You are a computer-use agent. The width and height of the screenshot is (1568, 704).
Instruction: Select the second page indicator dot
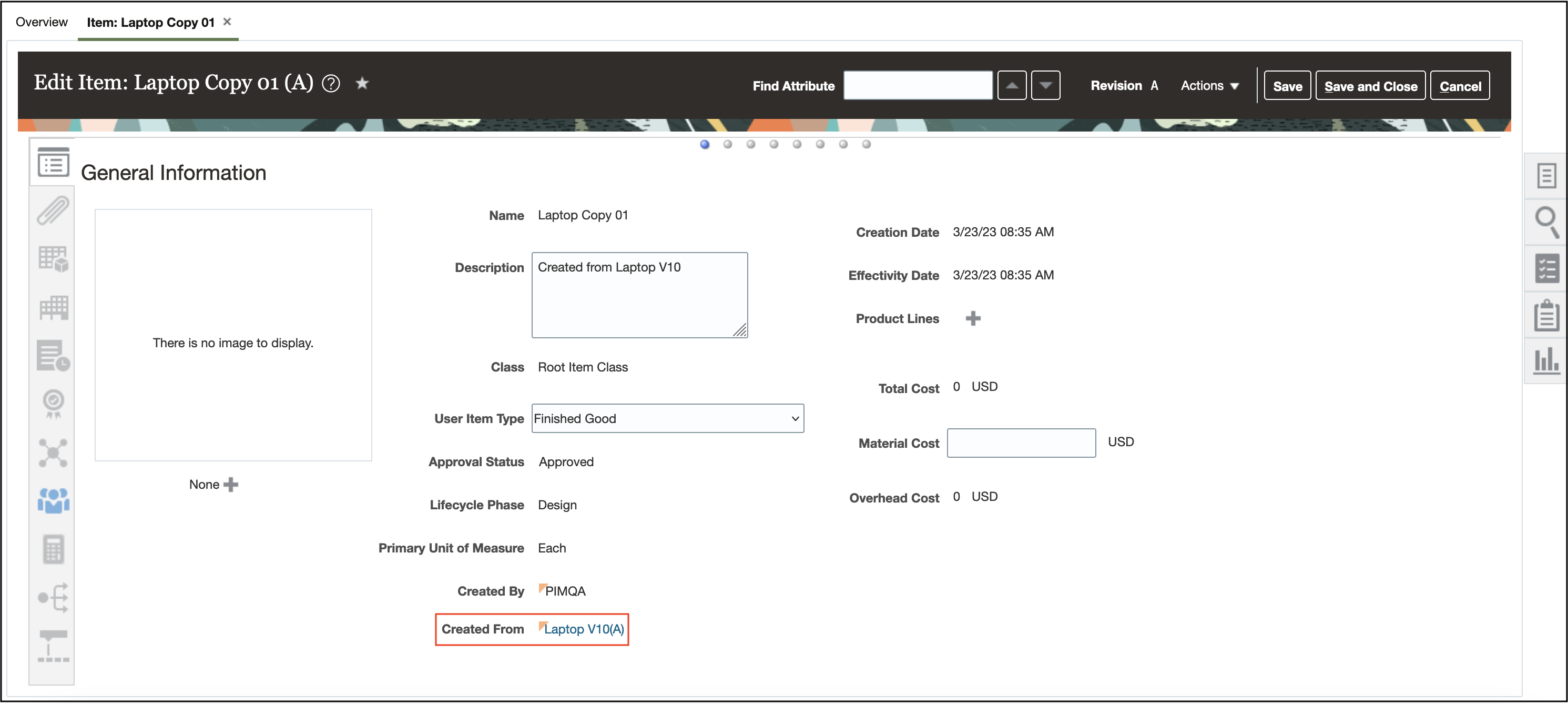point(727,144)
